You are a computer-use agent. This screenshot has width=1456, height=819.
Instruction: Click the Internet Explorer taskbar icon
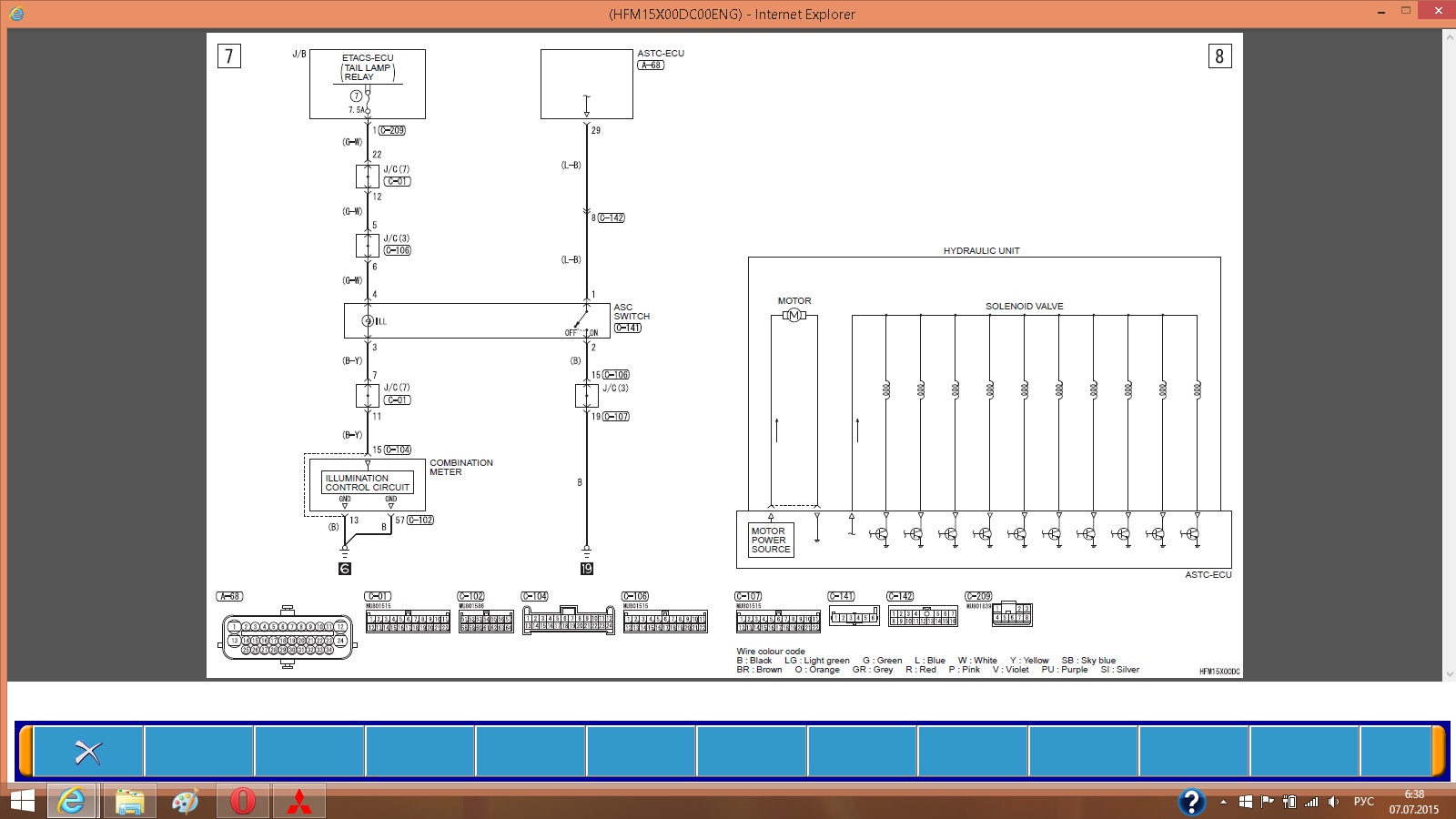(x=72, y=801)
